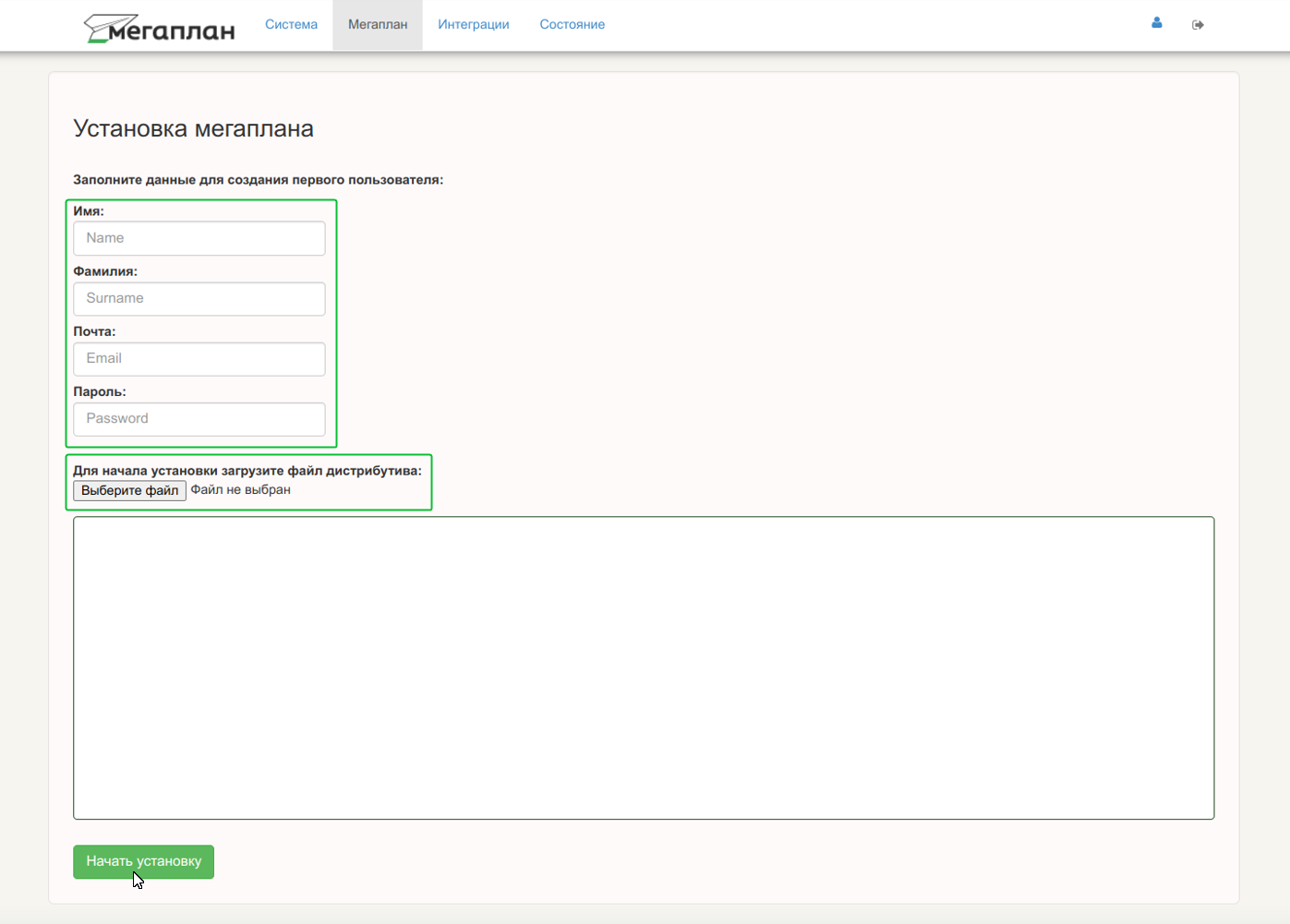Click the logout icon
The height and width of the screenshot is (924, 1290).
click(x=1198, y=25)
